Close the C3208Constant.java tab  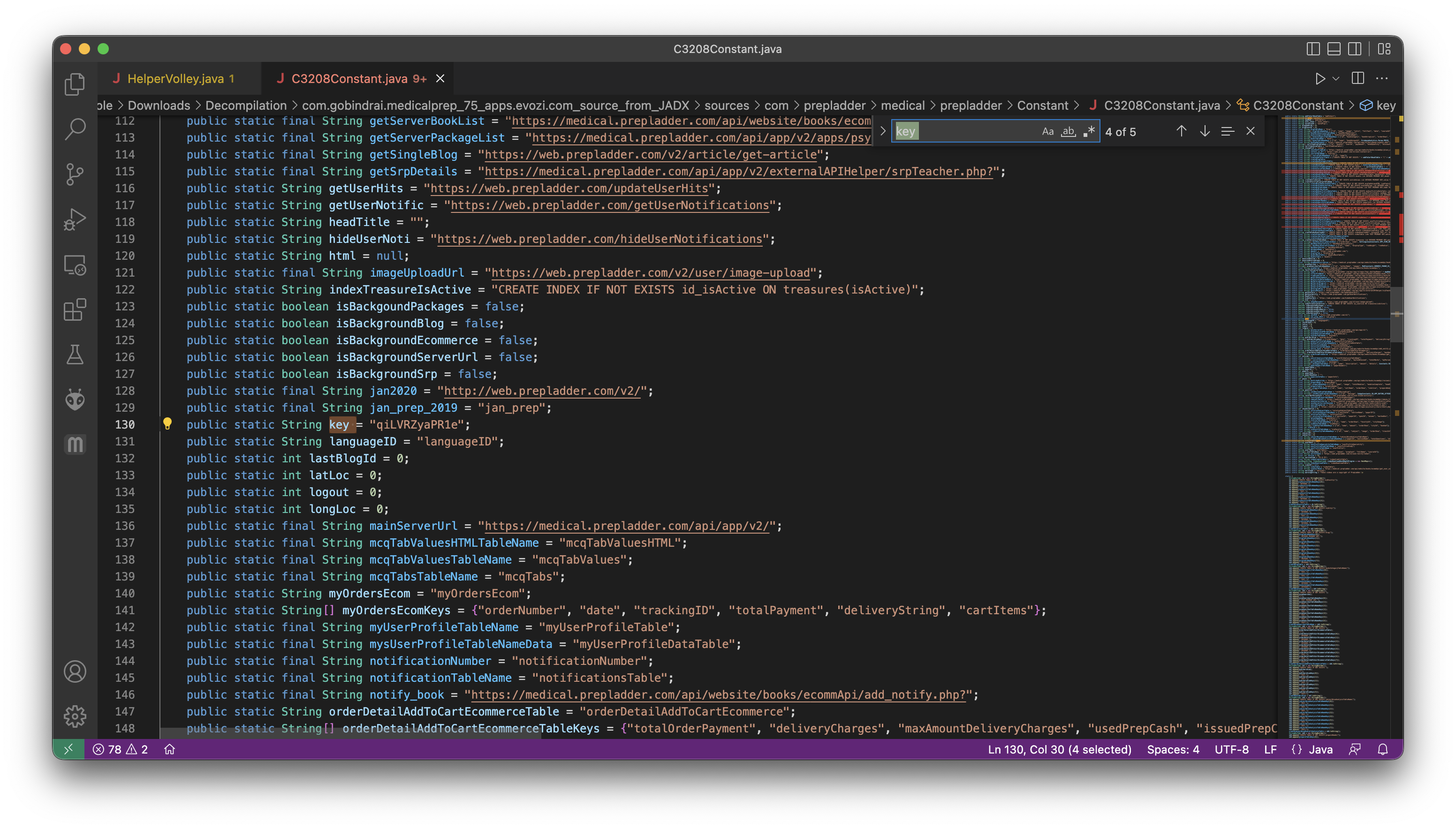click(440, 79)
